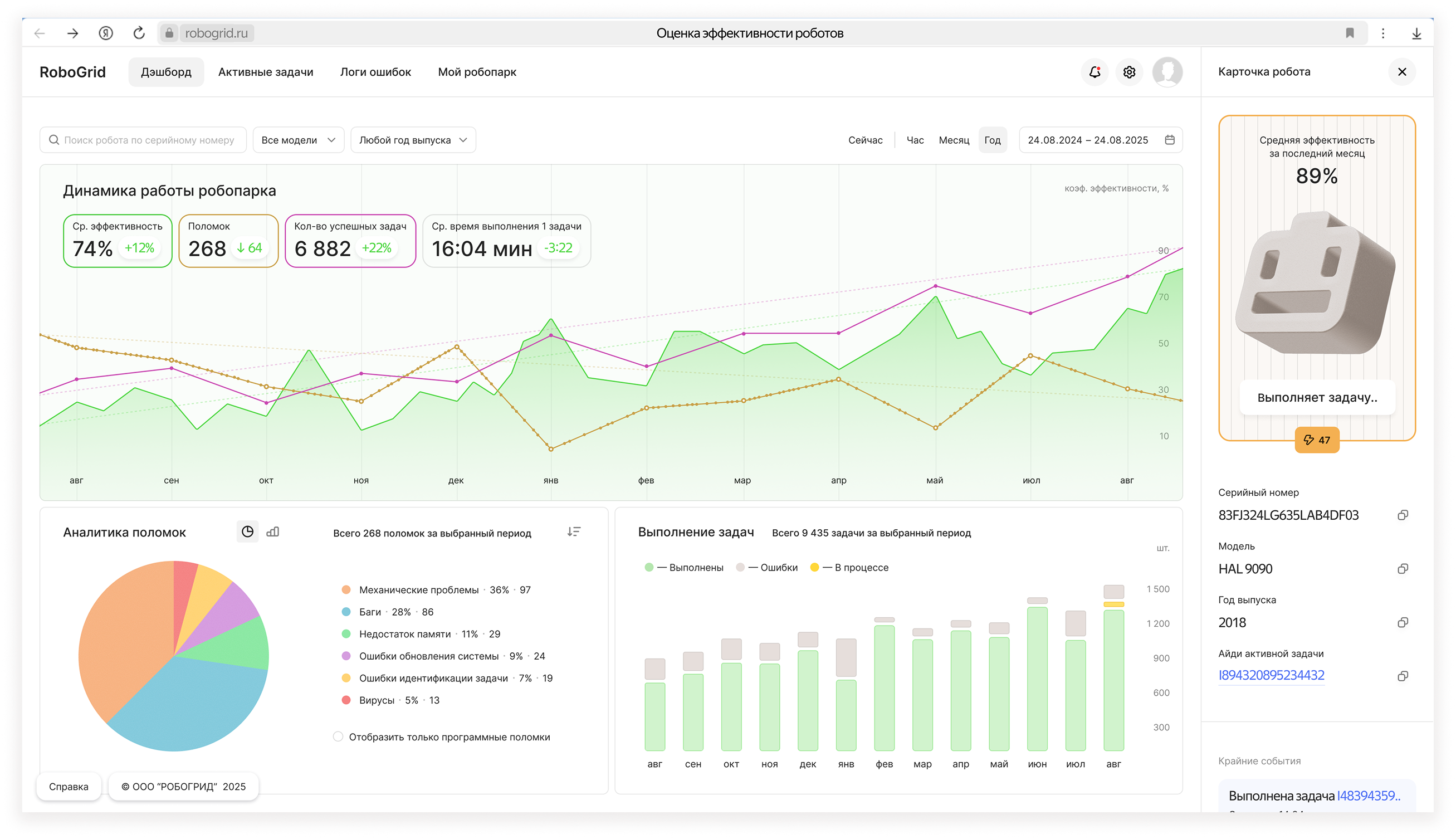Select the Месяц time period

(954, 140)
